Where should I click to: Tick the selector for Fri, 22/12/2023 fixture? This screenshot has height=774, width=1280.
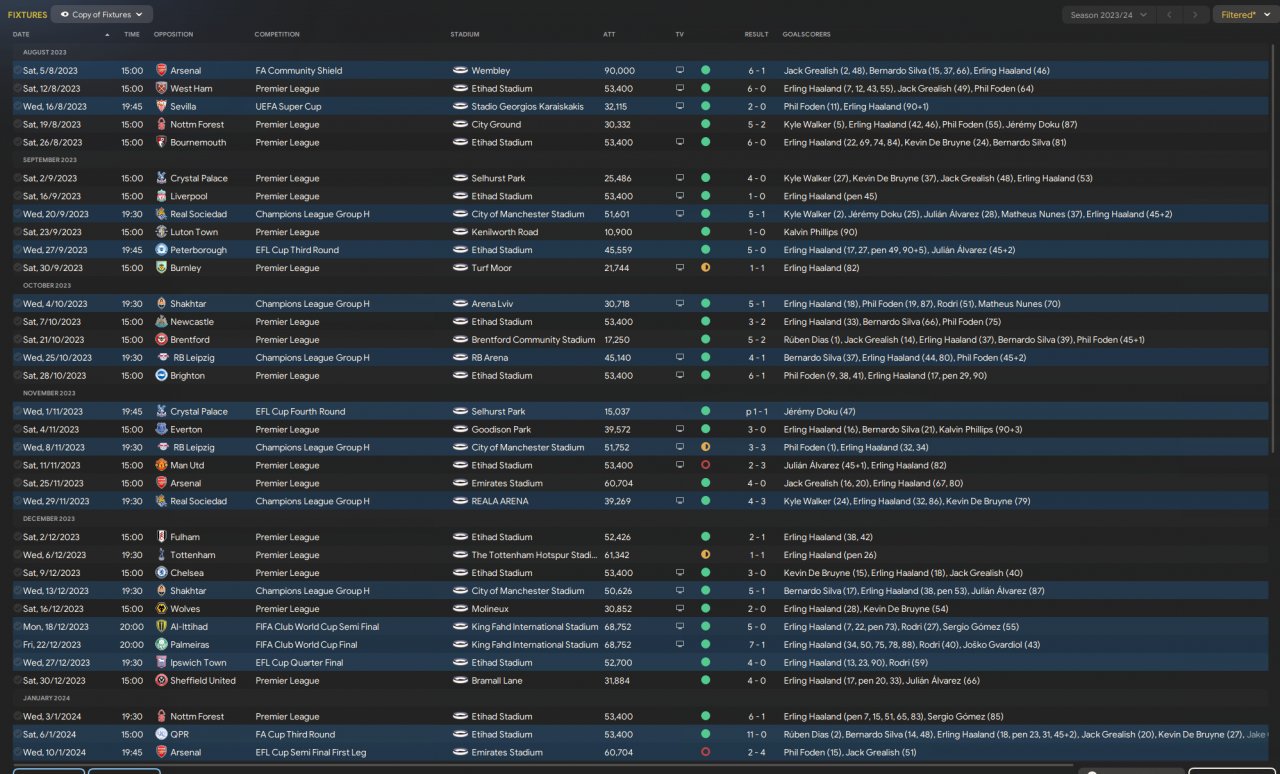(17, 645)
